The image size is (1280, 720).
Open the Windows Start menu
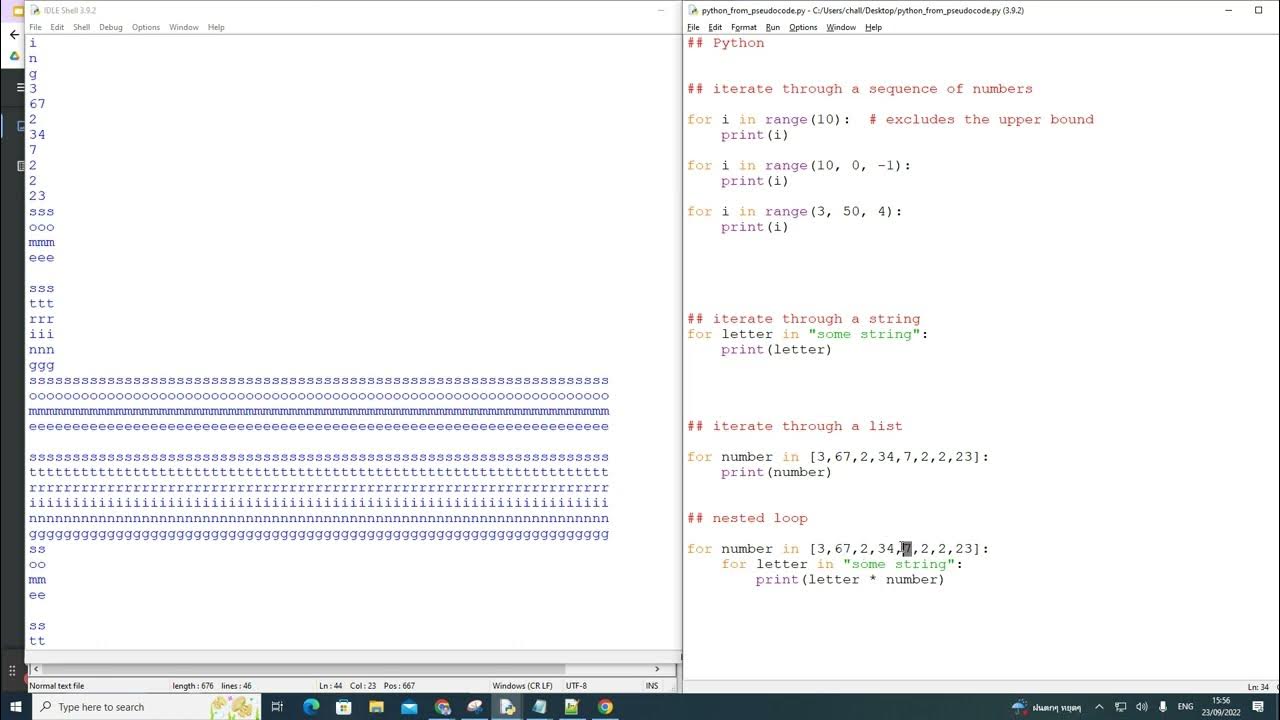pos(14,707)
